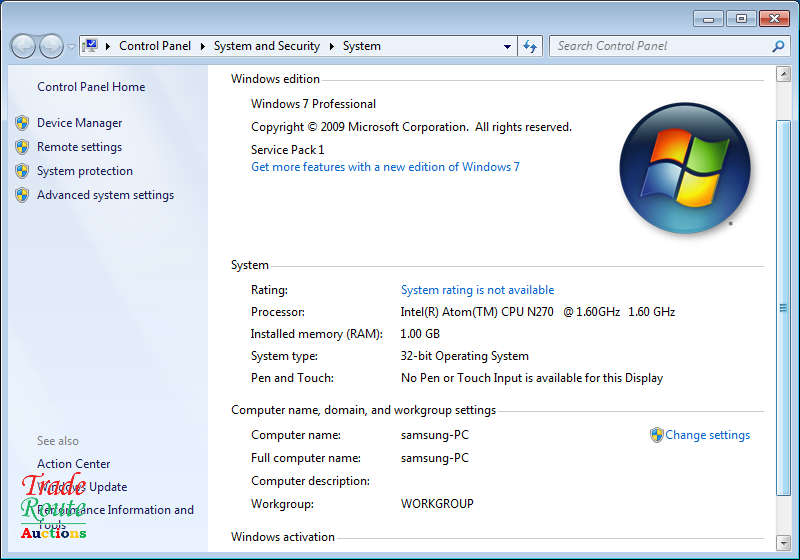Click the Forward navigation arrow button
The height and width of the screenshot is (560, 800).
click(x=51, y=46)
